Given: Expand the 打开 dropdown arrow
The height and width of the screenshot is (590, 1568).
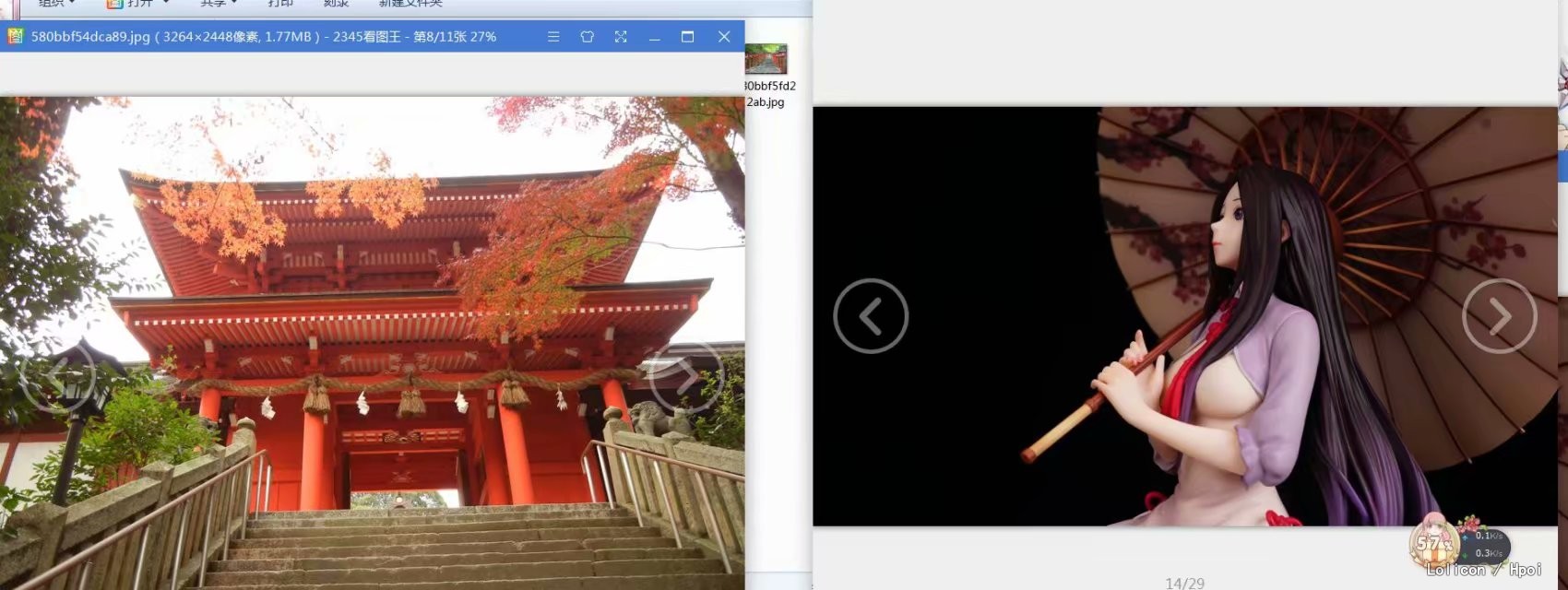Looking at the screenshot, I should click(166, 4).
